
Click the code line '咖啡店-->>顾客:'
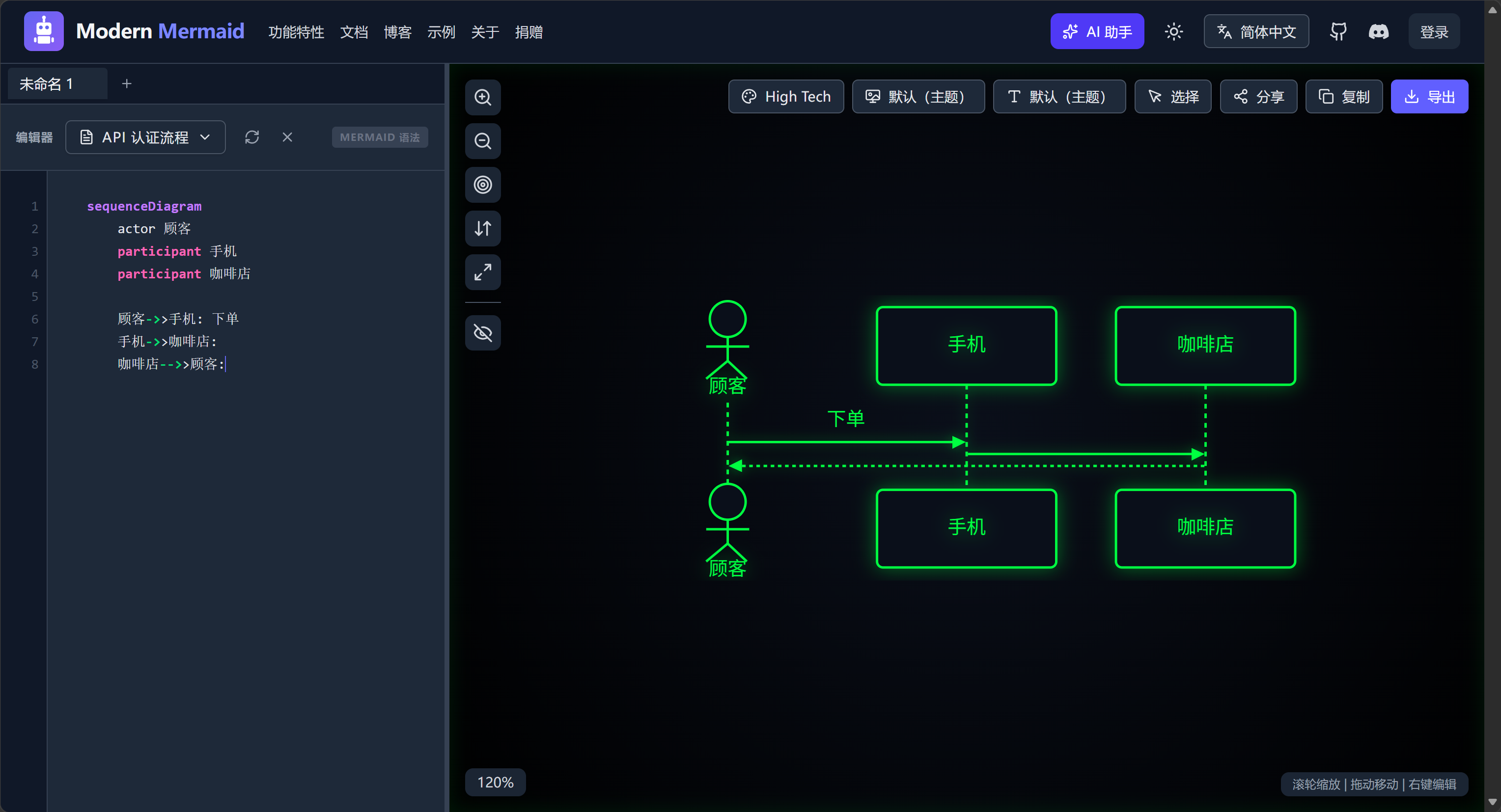(x=171, y=364)
